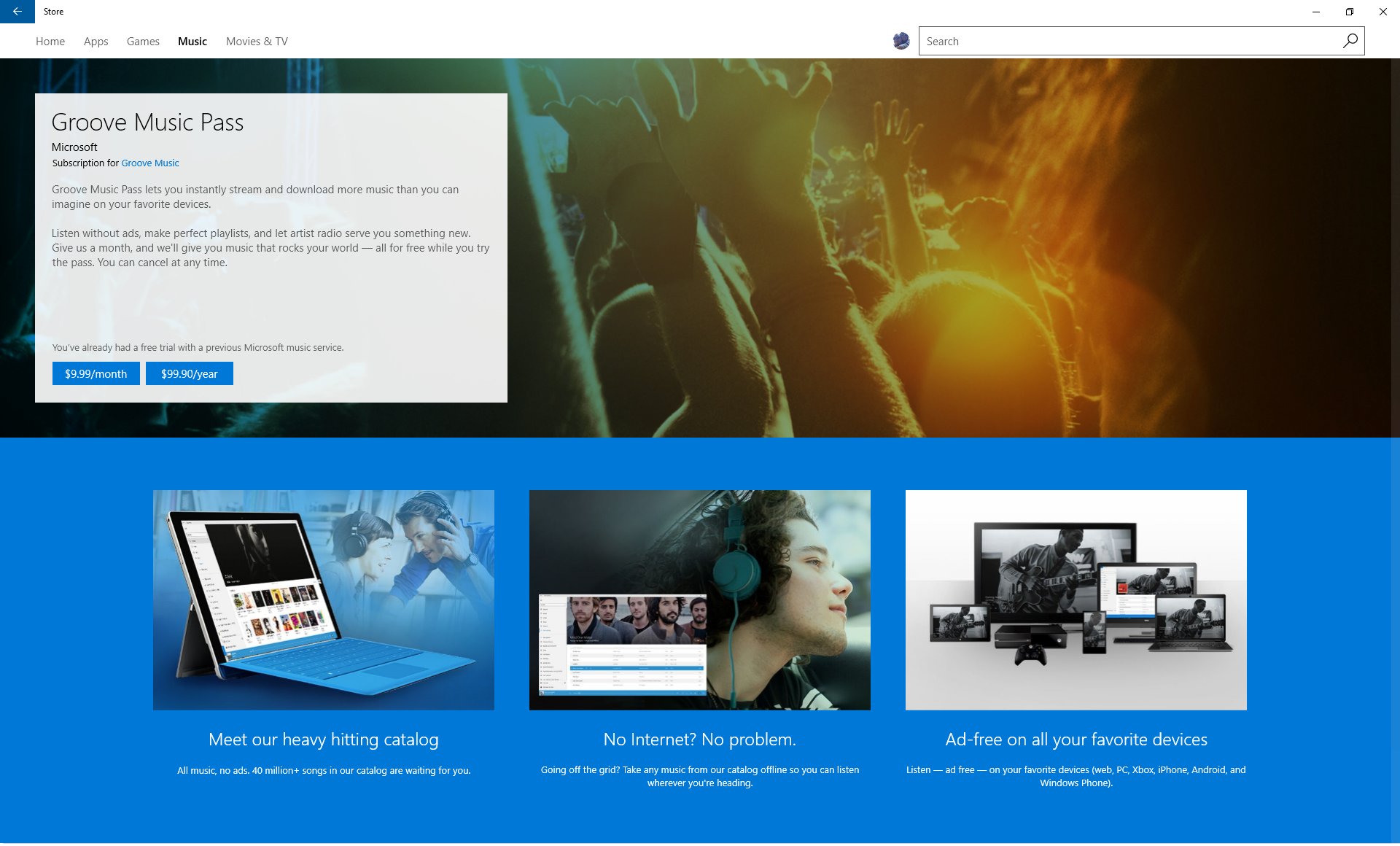
Task: Open the Surface tablet catalog image
Action: 324,600
